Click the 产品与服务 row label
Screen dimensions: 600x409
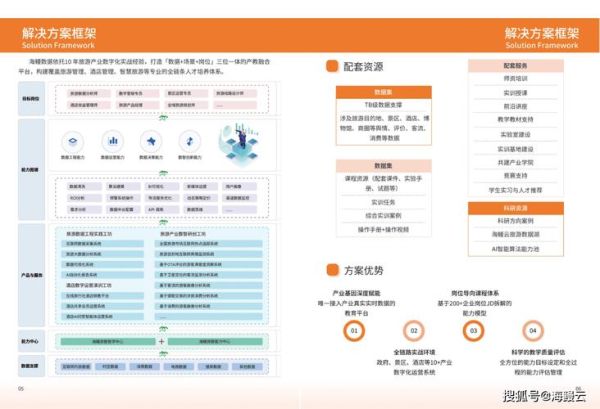[x=32, y=275]
